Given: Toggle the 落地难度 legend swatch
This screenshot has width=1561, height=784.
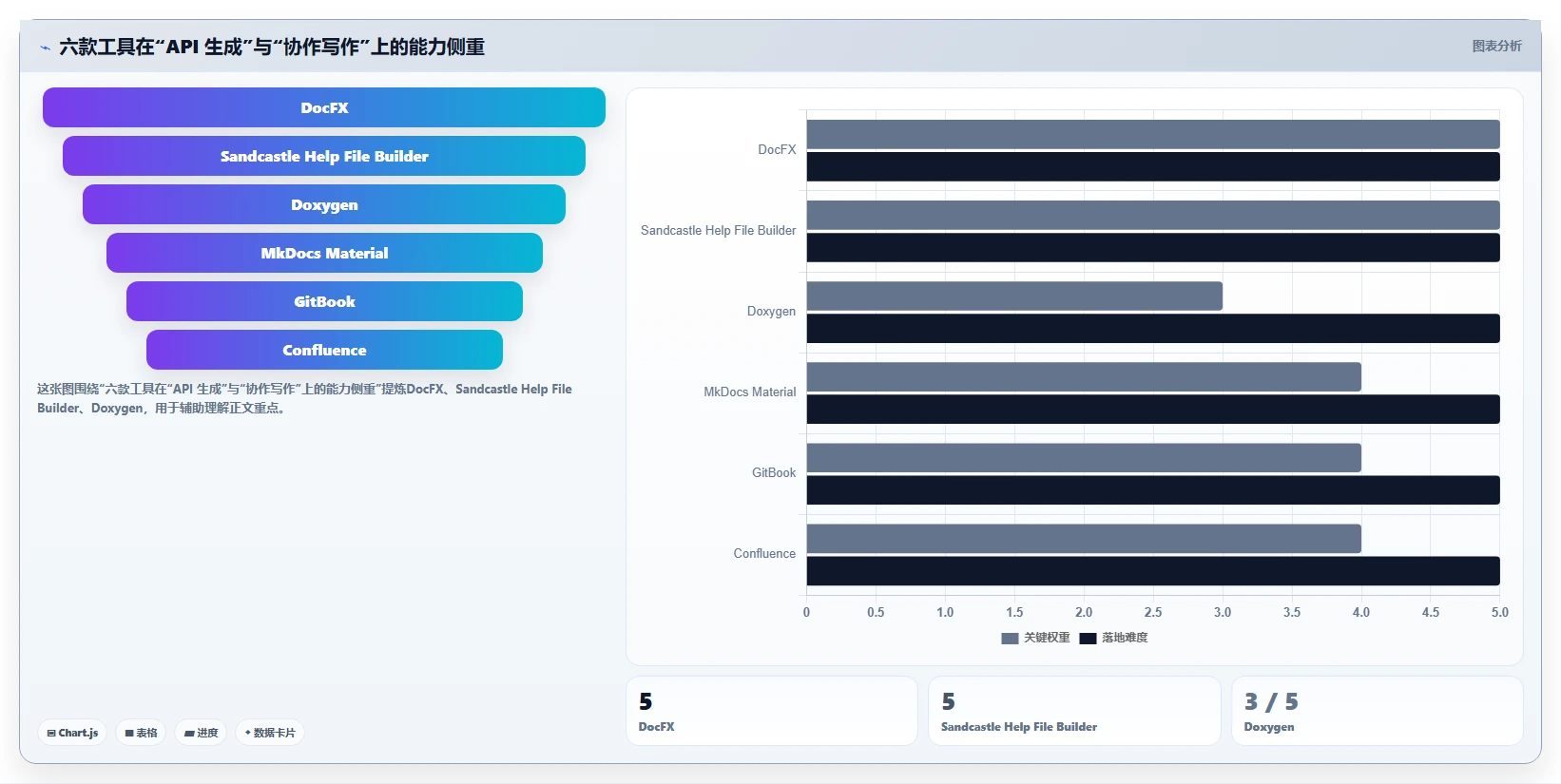Looking at the screenshot, I should (x=1088, y=638).
